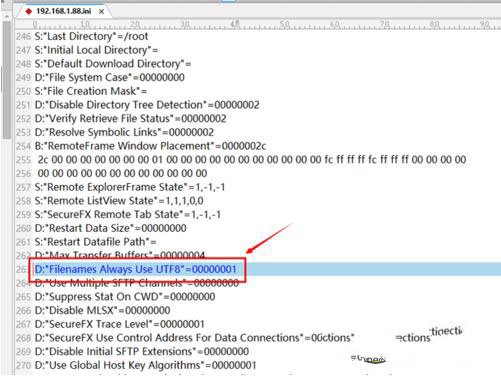
Task: Click line number 270 in the gutter
Action: click(23, 365)
